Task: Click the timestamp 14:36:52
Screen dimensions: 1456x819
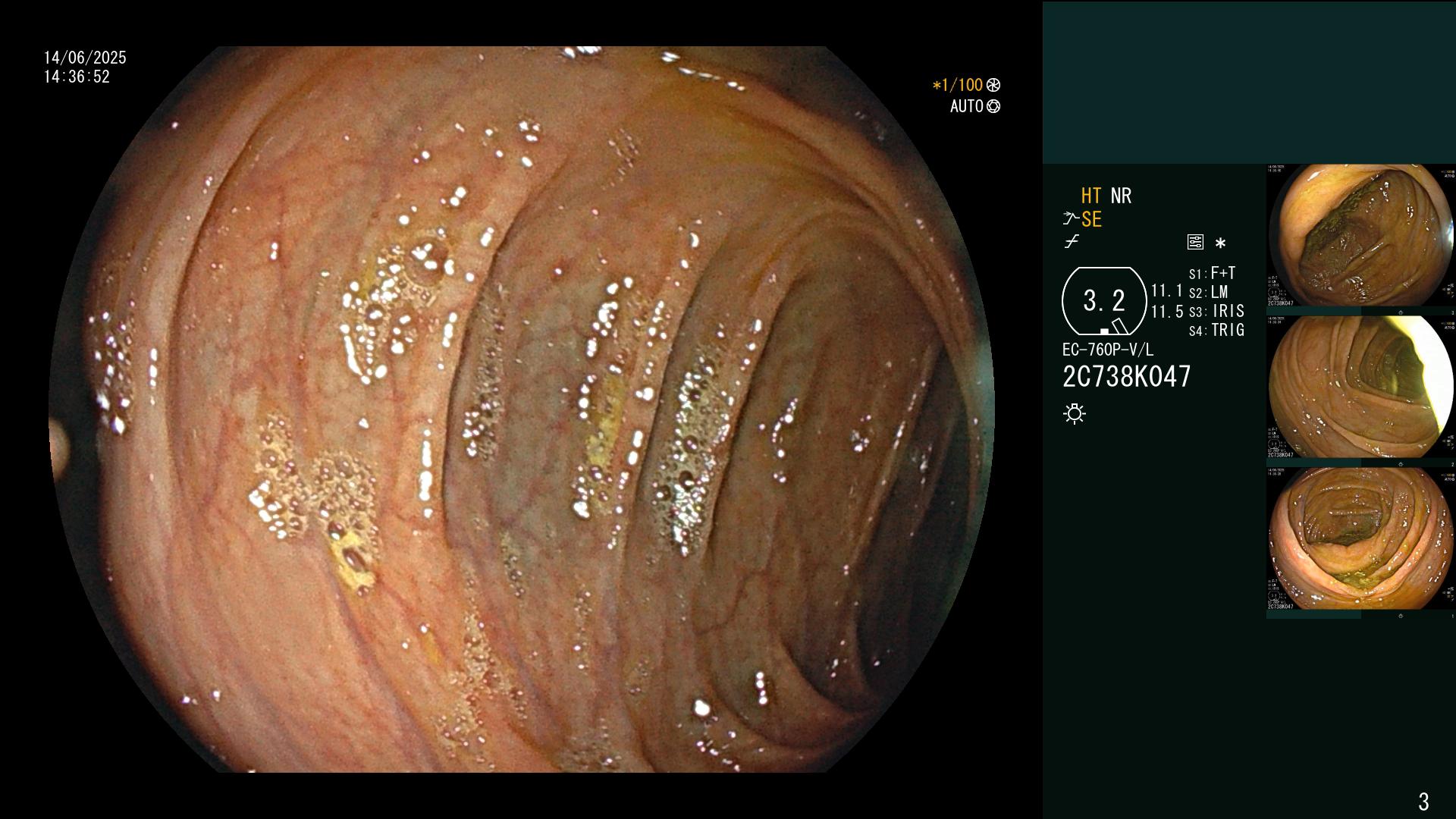Action: point(77,77)
